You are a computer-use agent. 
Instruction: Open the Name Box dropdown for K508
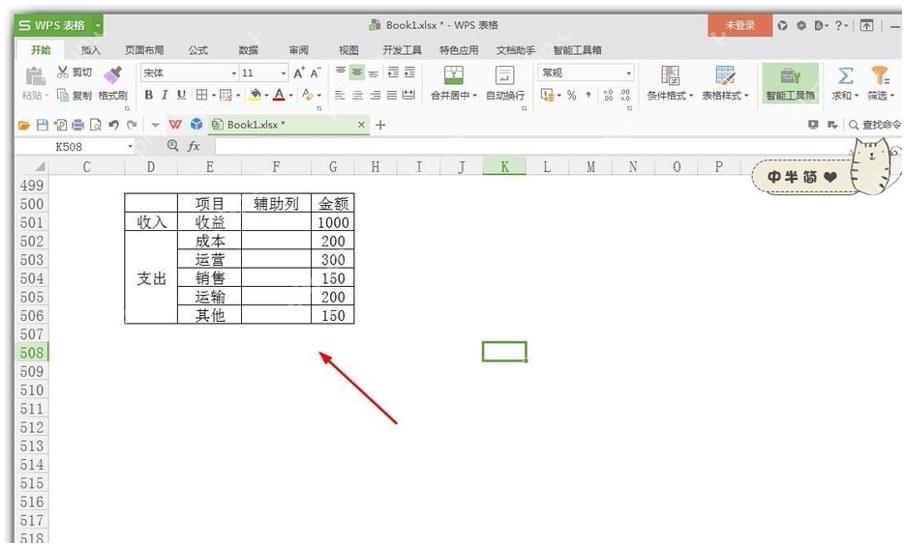coord(130,146)
